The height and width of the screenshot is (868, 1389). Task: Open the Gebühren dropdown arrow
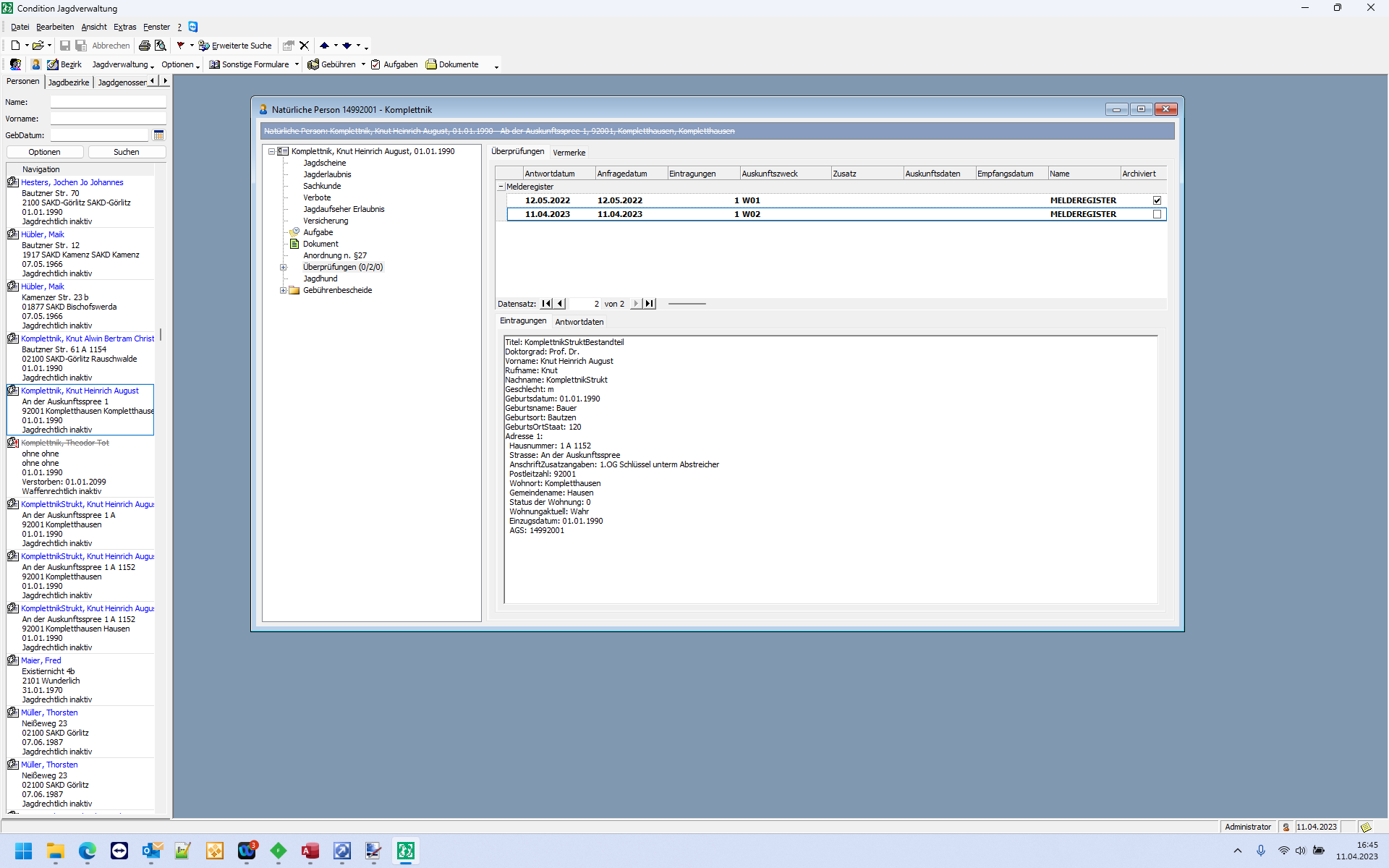[363, 64]
